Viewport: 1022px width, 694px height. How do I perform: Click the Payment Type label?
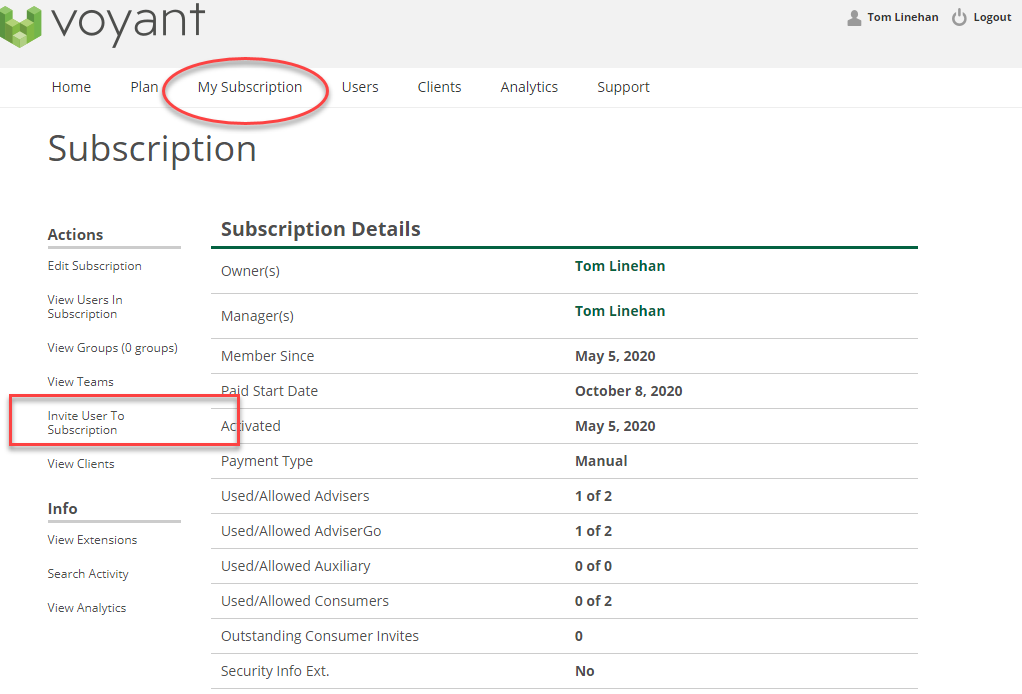pos(267,461)
